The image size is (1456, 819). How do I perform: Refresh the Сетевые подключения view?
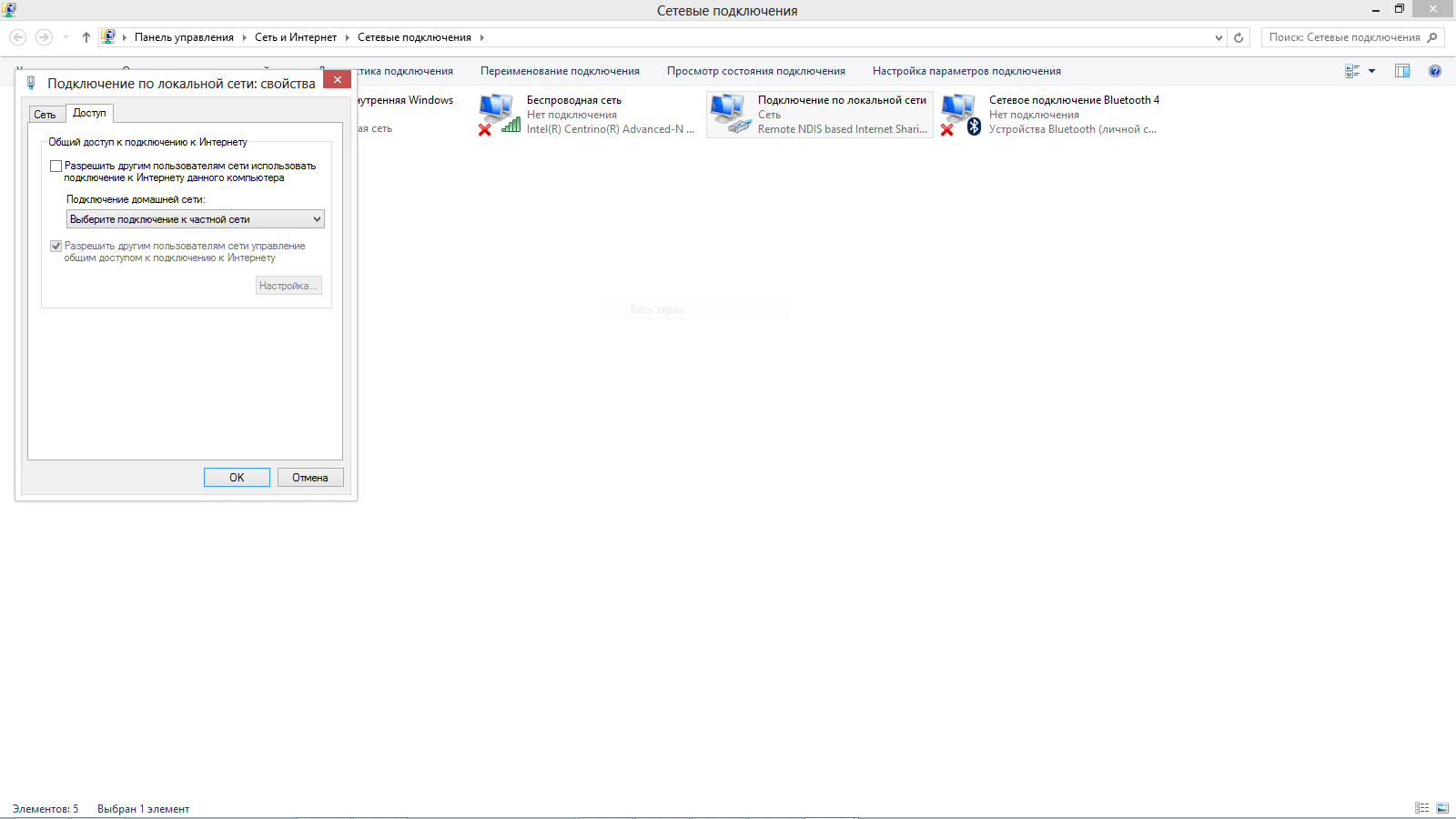(x=1239, y=37)
